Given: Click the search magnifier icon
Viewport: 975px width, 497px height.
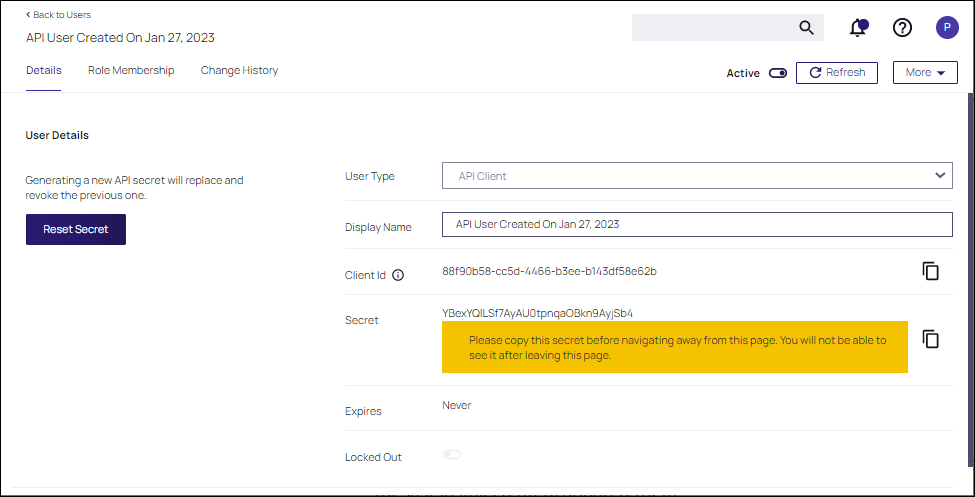Looking at the screenshot, I should [806, 28].
